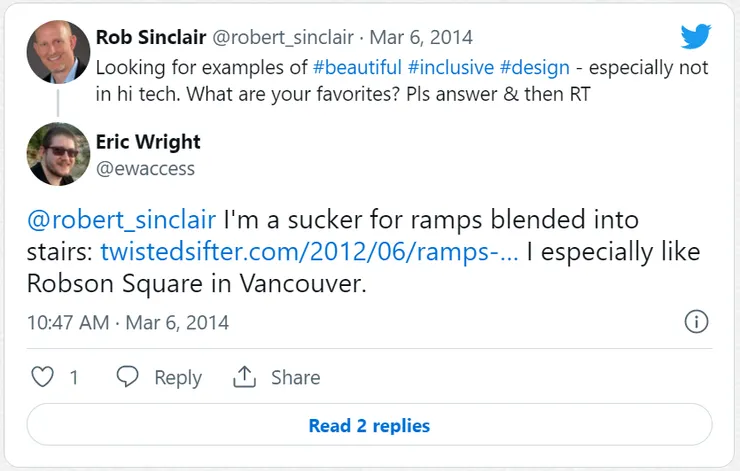Open the twistedsifter.com link
The width and height of the screenshot is (740, 471).
coord(309,250)
